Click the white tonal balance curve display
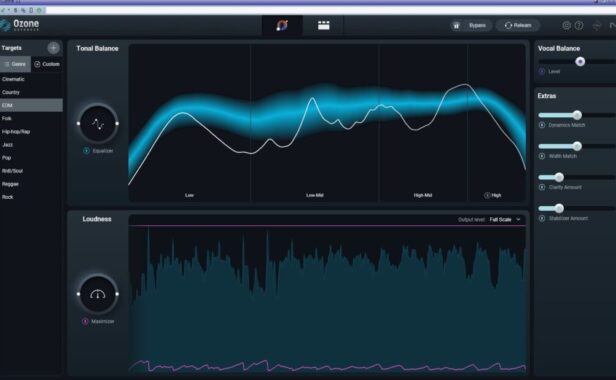The height and width of the screenshot is (380, 616). (x=327, y=123)
